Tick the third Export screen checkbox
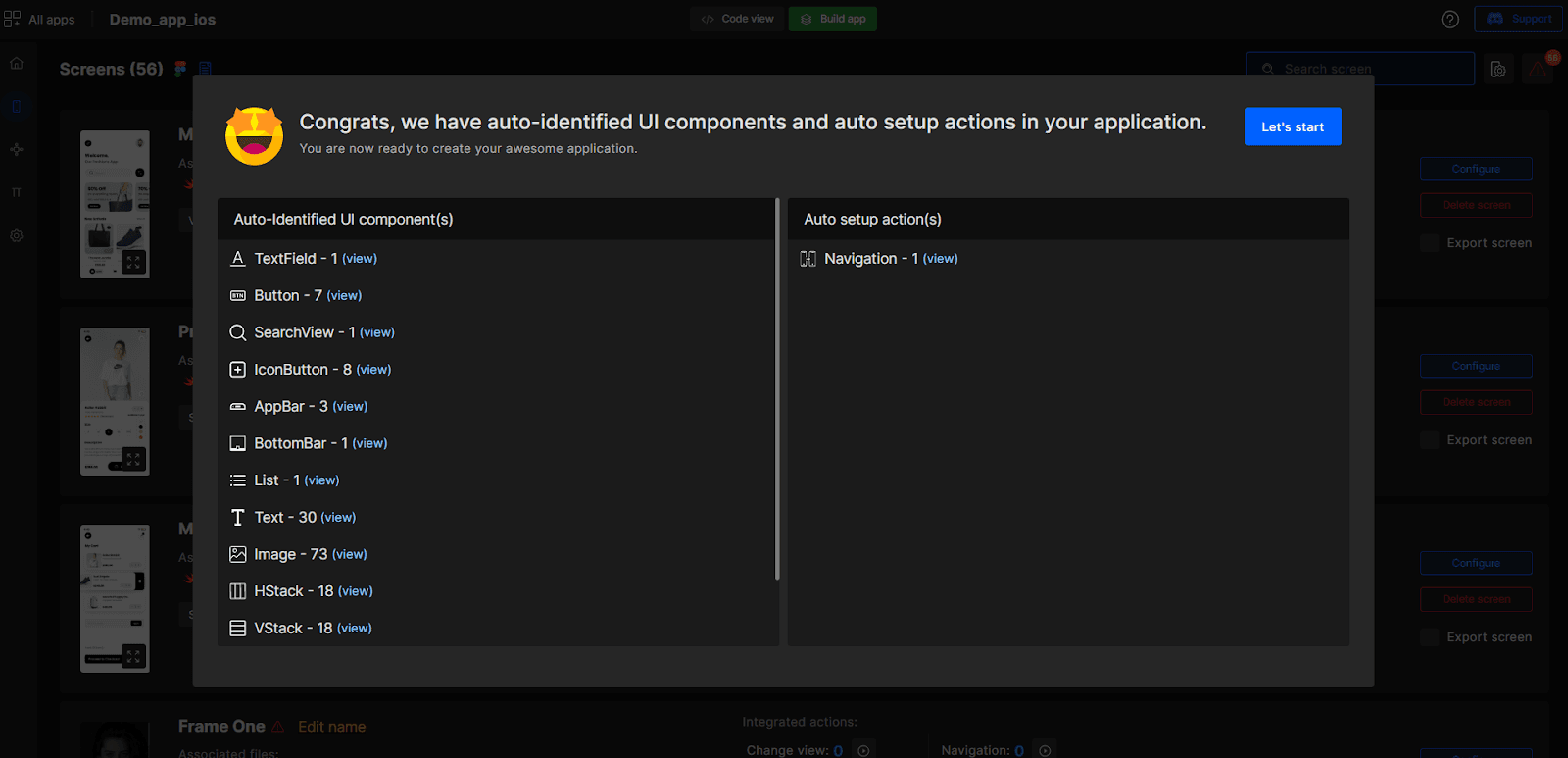The width and height of the screenshot is (1568, 758). pyautogui.click(x=1430, y=637)
